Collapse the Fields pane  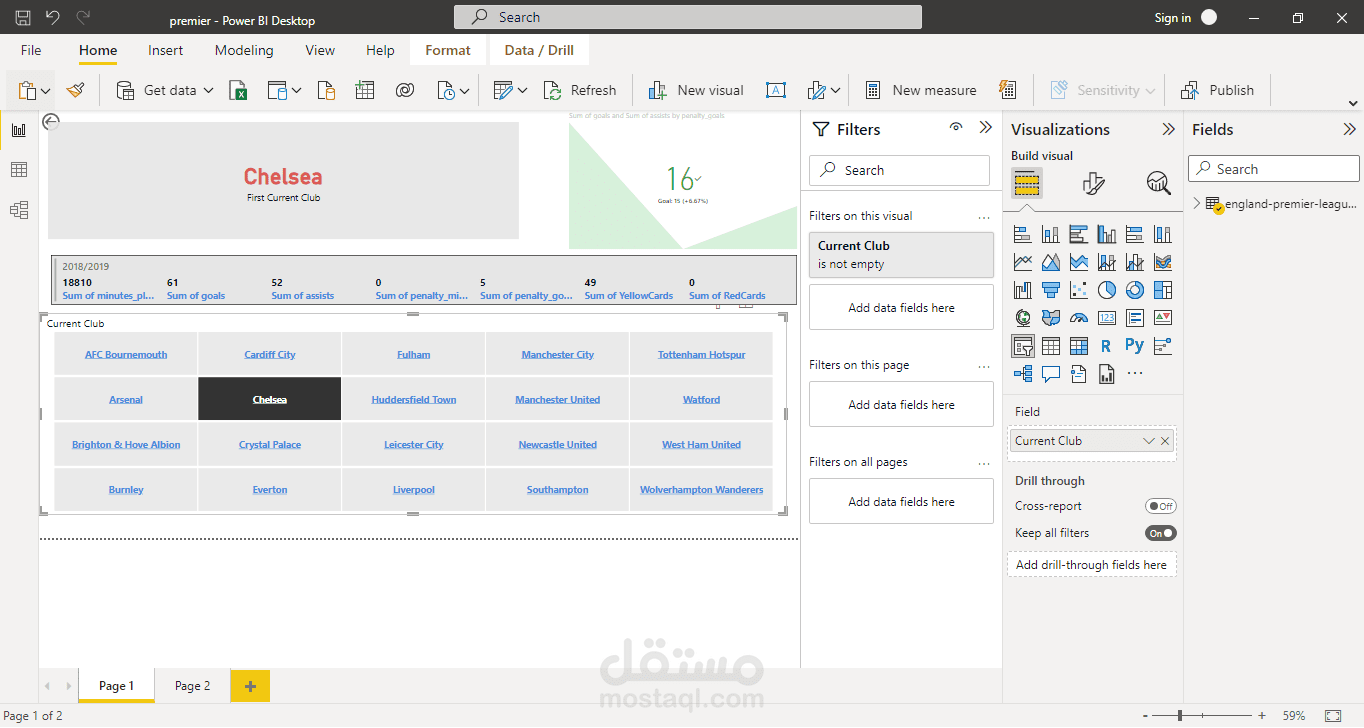[x=1350, y=129]
